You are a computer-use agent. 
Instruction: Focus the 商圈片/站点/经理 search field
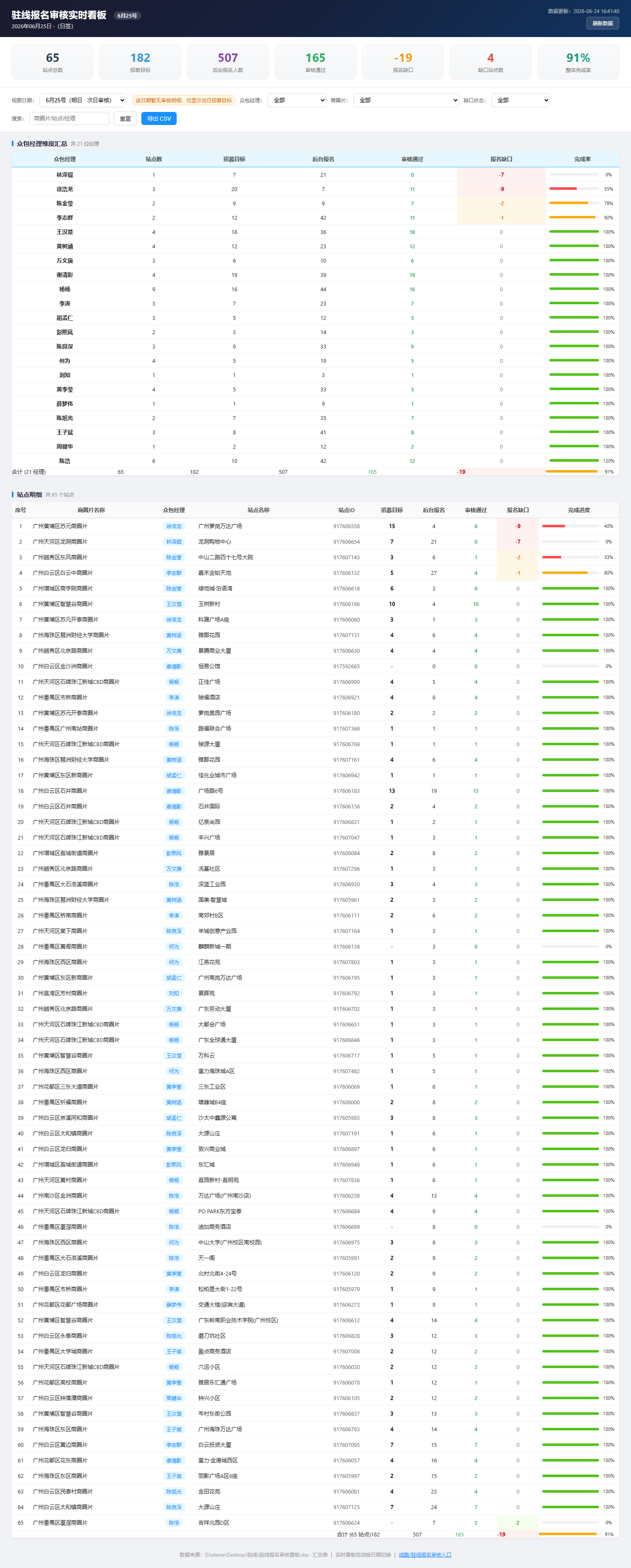click(69, 119)
